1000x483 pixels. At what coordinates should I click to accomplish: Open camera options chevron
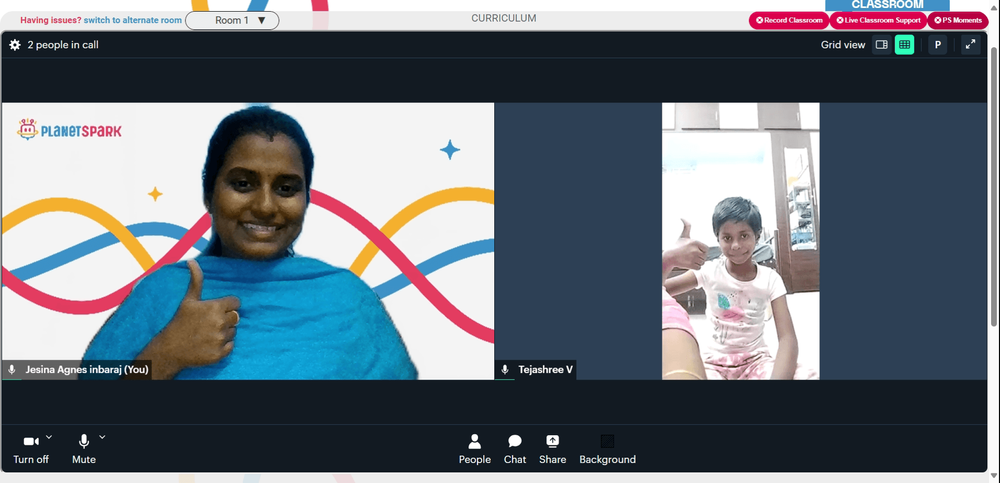[49, 437]
